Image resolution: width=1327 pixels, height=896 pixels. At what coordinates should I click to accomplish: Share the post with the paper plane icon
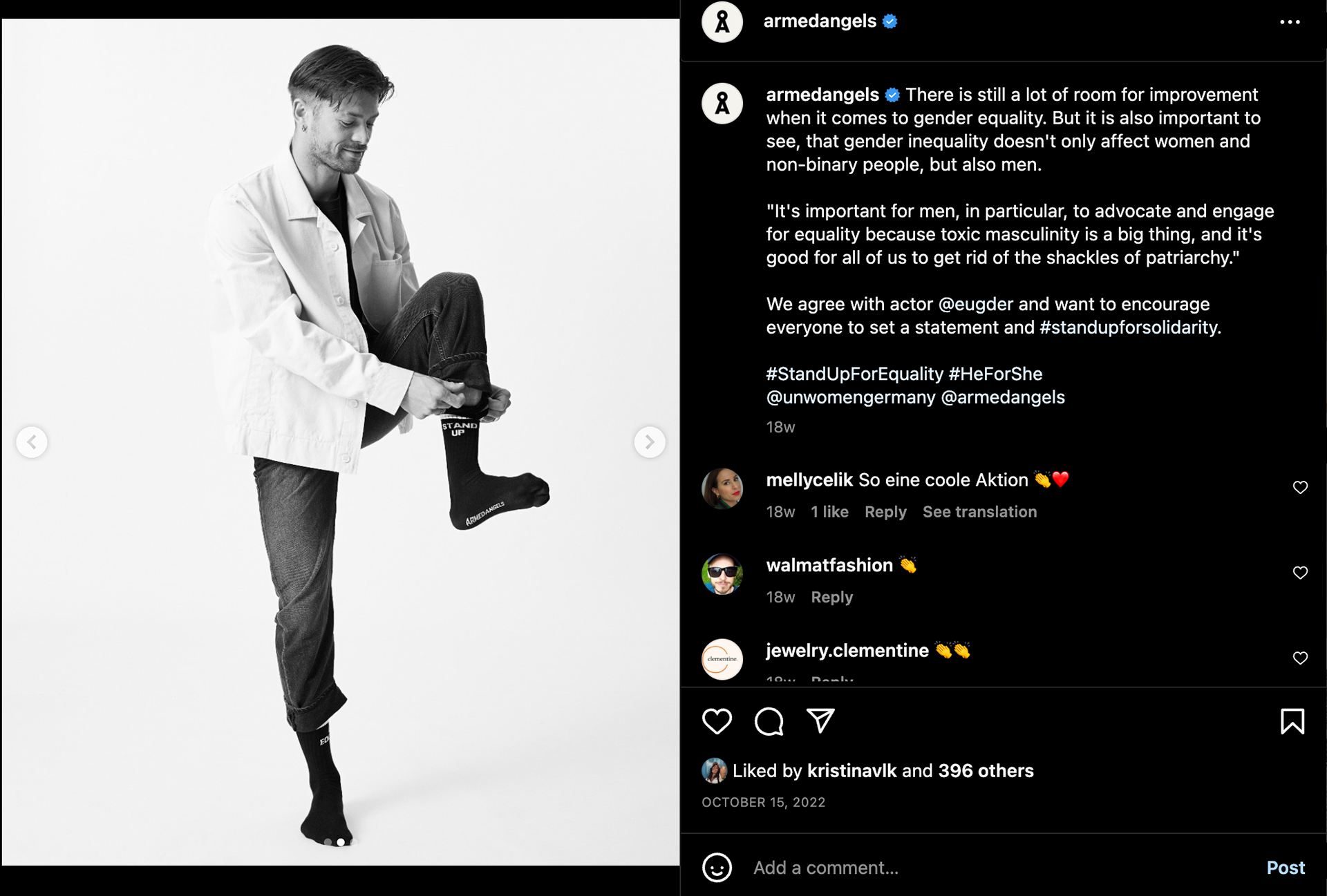(x=820, y=721)
